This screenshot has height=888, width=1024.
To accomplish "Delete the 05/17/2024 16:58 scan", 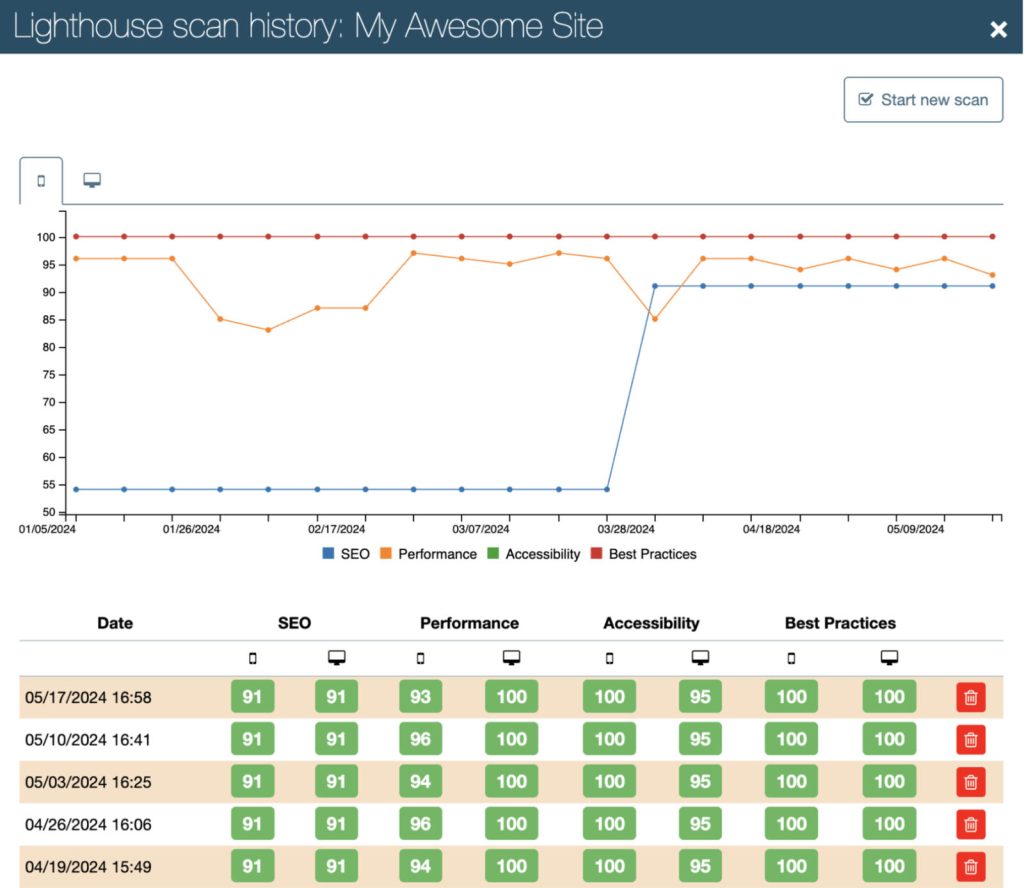I will click(970, 697).
